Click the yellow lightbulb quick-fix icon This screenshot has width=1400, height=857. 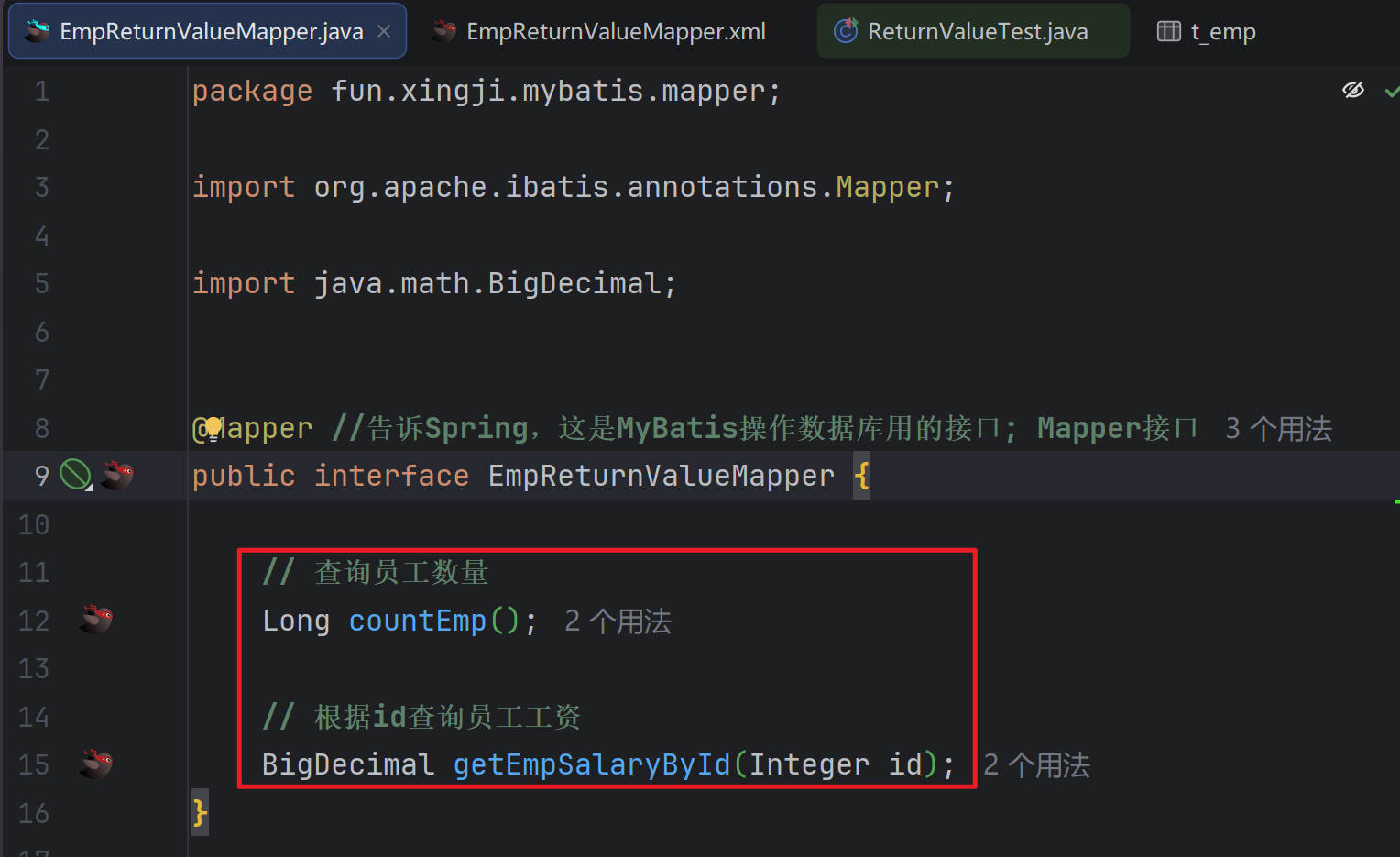(213, 427)
